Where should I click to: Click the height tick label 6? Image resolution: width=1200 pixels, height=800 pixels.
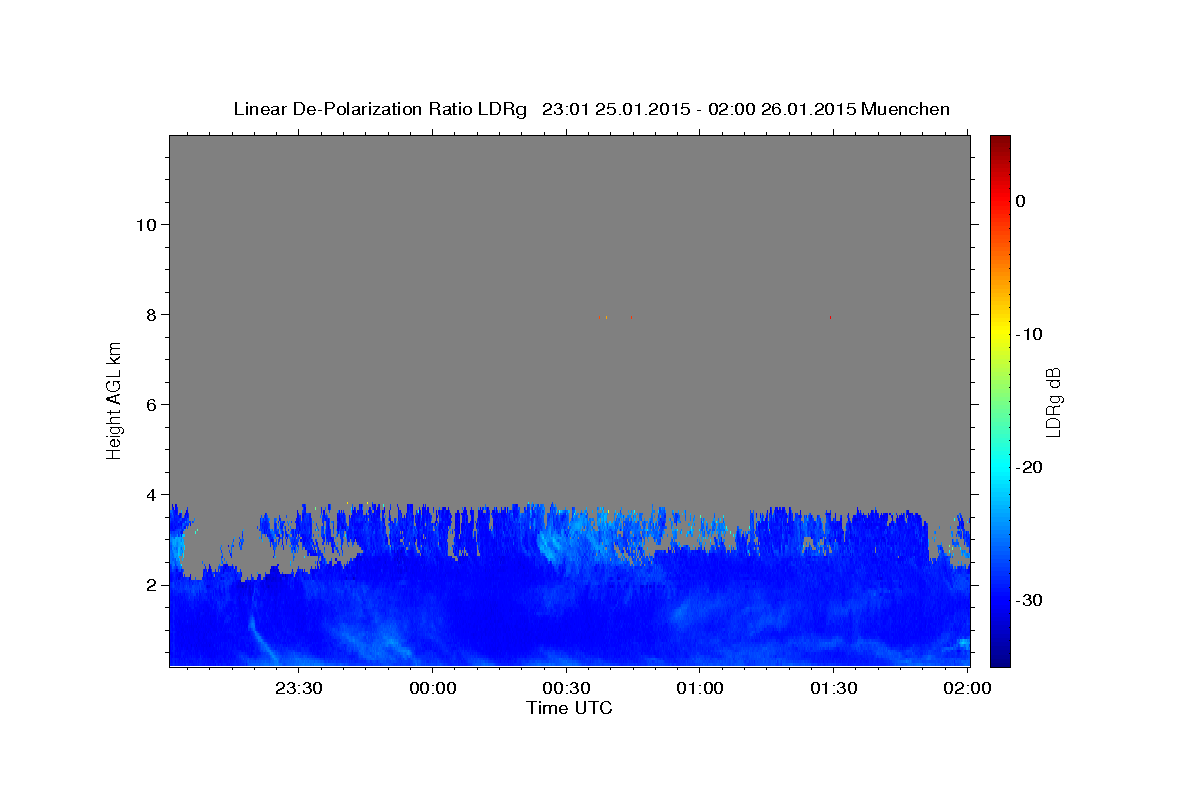[x=149, y=404]
